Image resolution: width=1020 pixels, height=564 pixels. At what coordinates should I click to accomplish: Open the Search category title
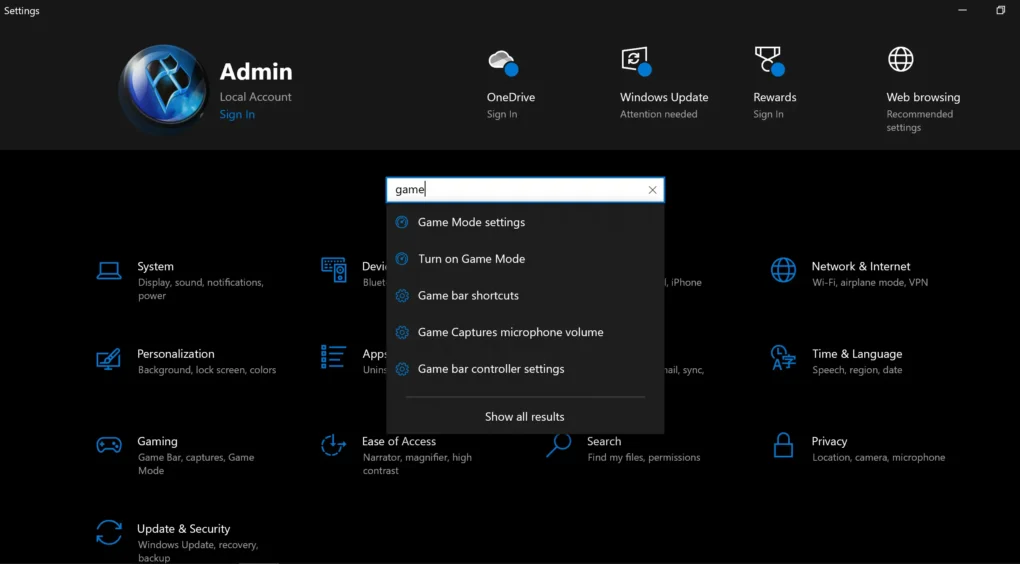(x=604, y=441)
